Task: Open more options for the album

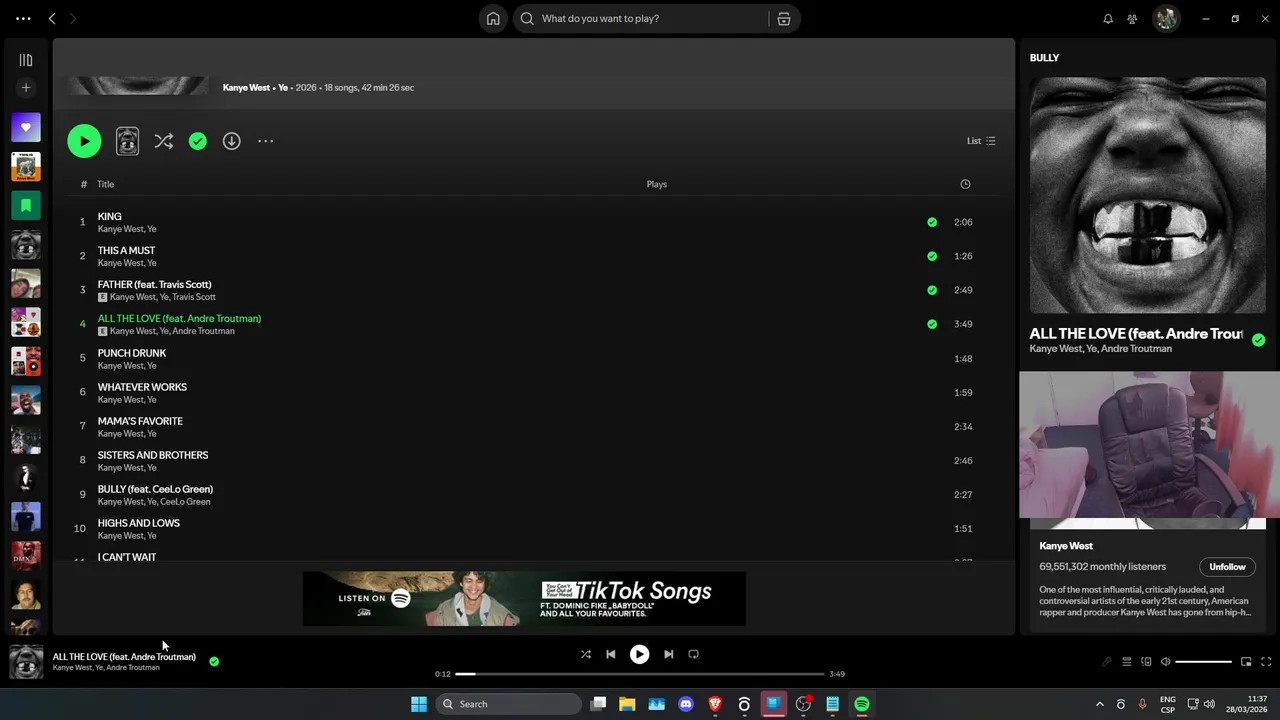Action: tap(265, 141)
